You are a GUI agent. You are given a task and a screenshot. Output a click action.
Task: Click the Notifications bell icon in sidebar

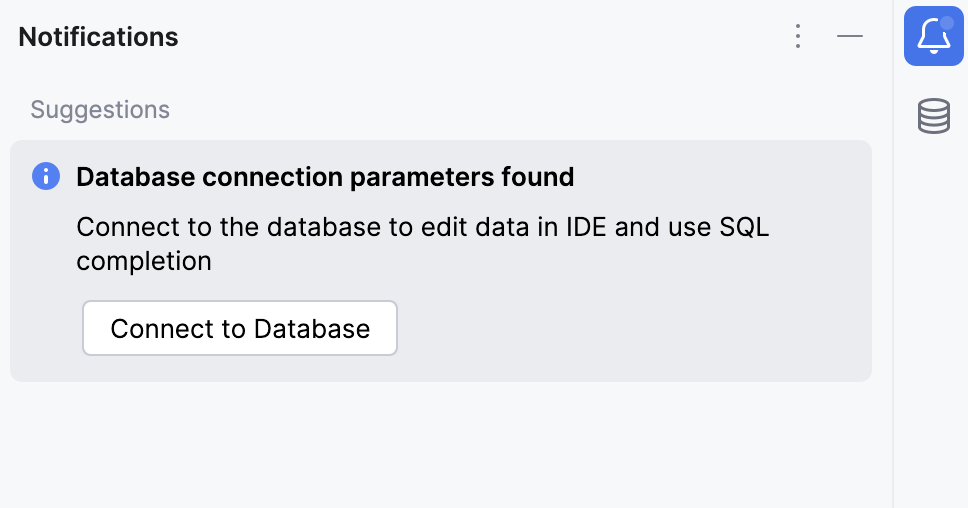[x=932, y=37]
